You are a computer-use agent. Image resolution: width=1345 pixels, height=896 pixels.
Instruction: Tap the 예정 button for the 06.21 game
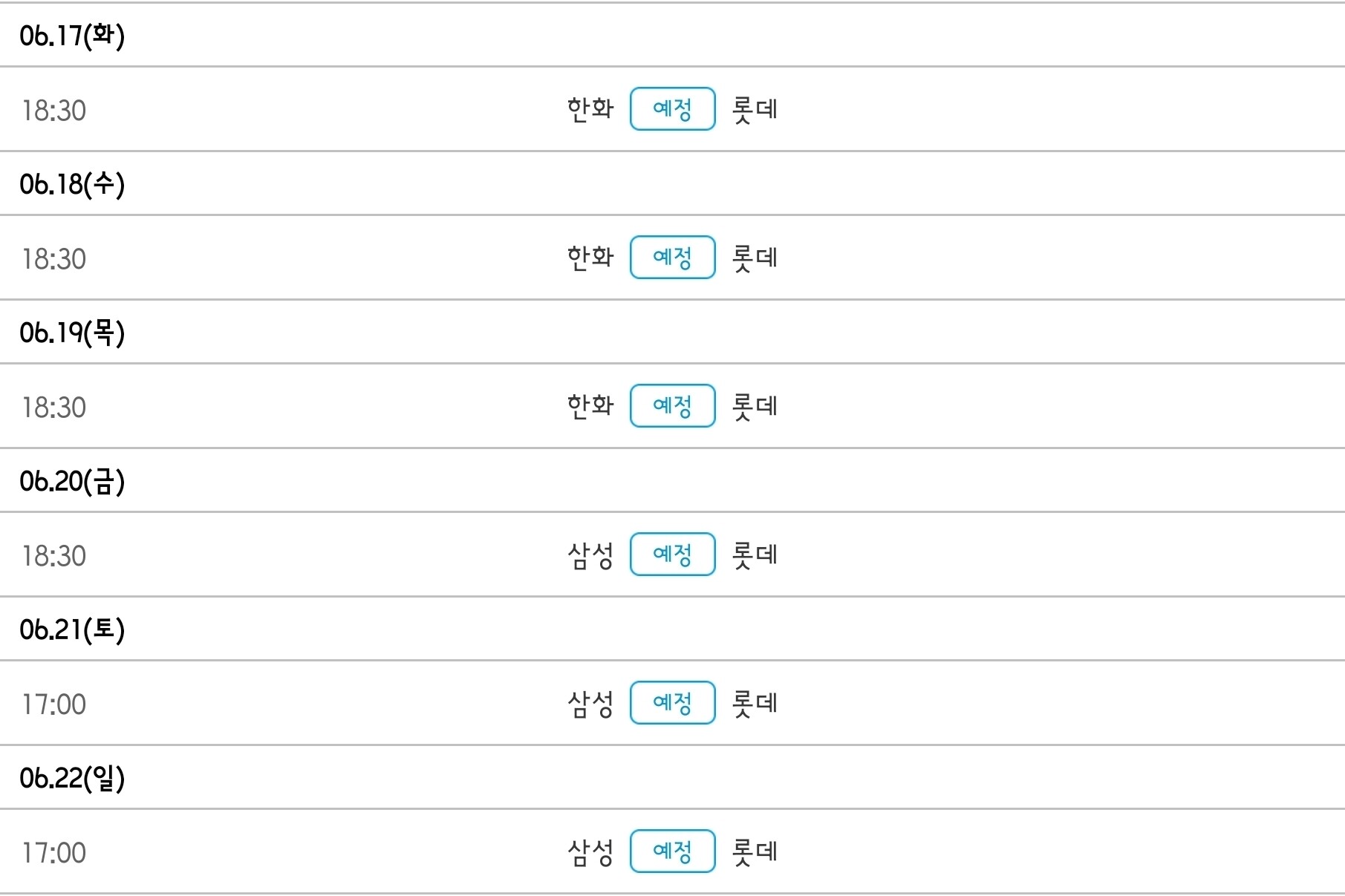[672, 703]
